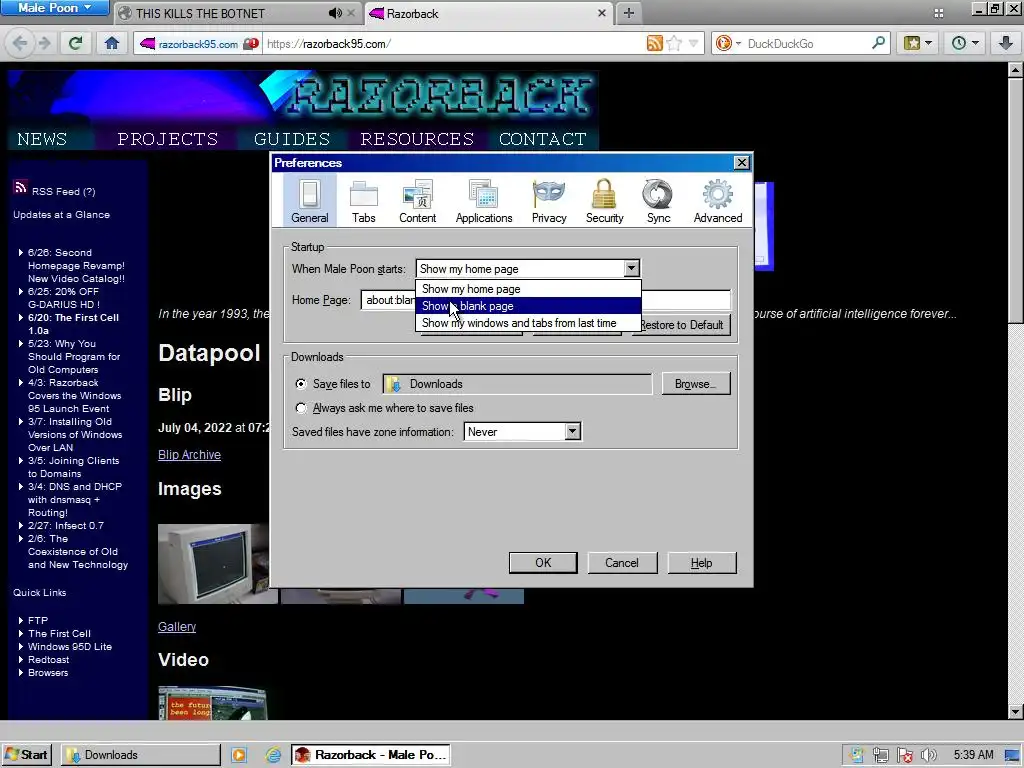This screenshot has height=768, width=1024.
Task: Choose Show my home page option
Action: 528,289
